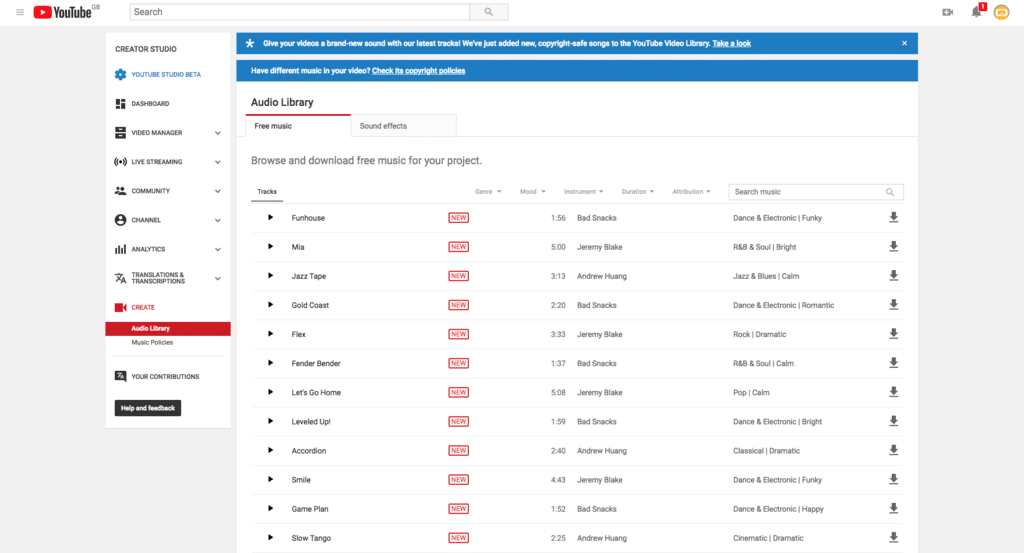Open Check its copyright policies link
Screen dimensions: 1024x553
pyautogui.click(x=419, y=71)
